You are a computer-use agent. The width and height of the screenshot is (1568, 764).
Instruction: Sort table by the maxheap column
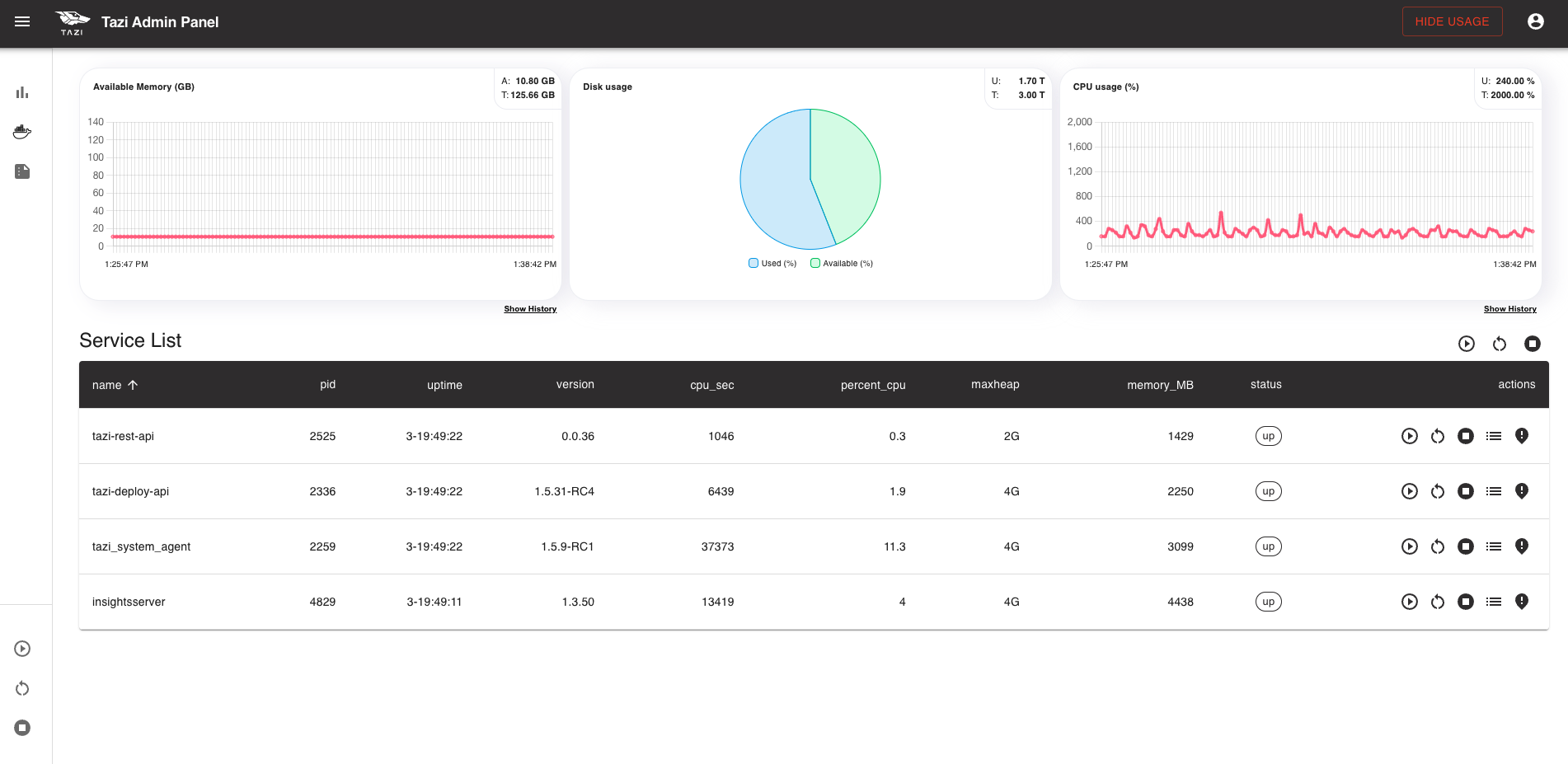click(995, 385)
